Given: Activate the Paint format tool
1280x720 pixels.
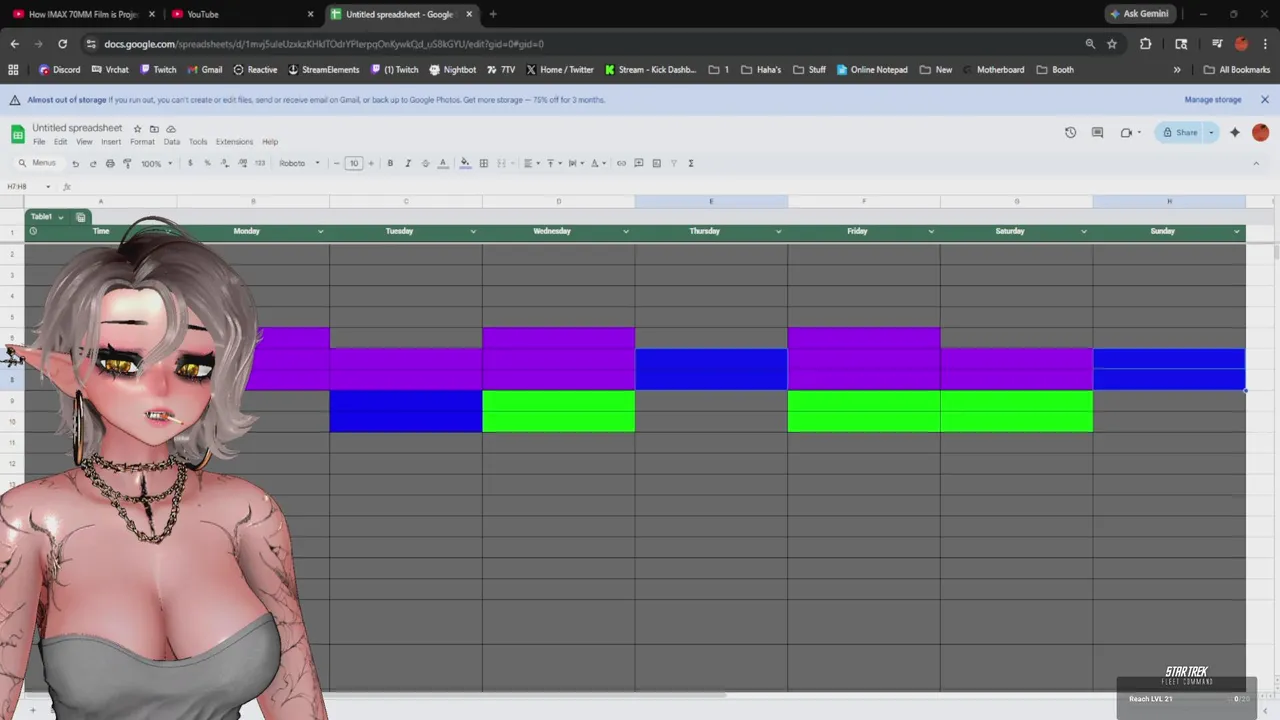Looking at the screenshot, I should tap(127, 163).
